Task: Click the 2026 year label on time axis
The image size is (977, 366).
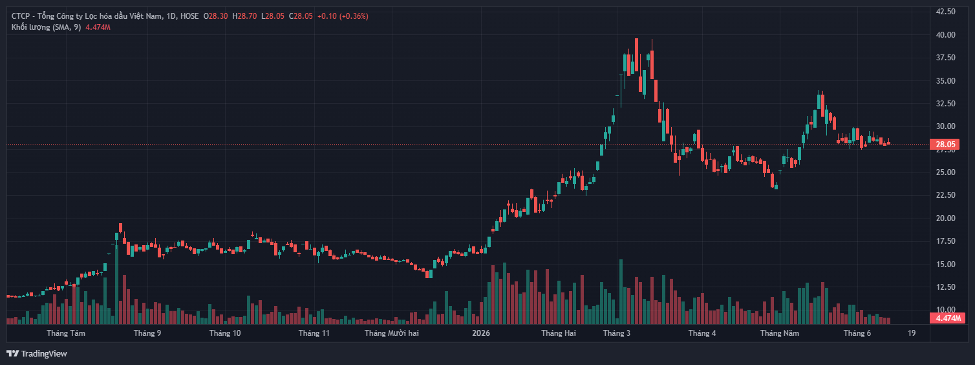Action: coord(481,334)
